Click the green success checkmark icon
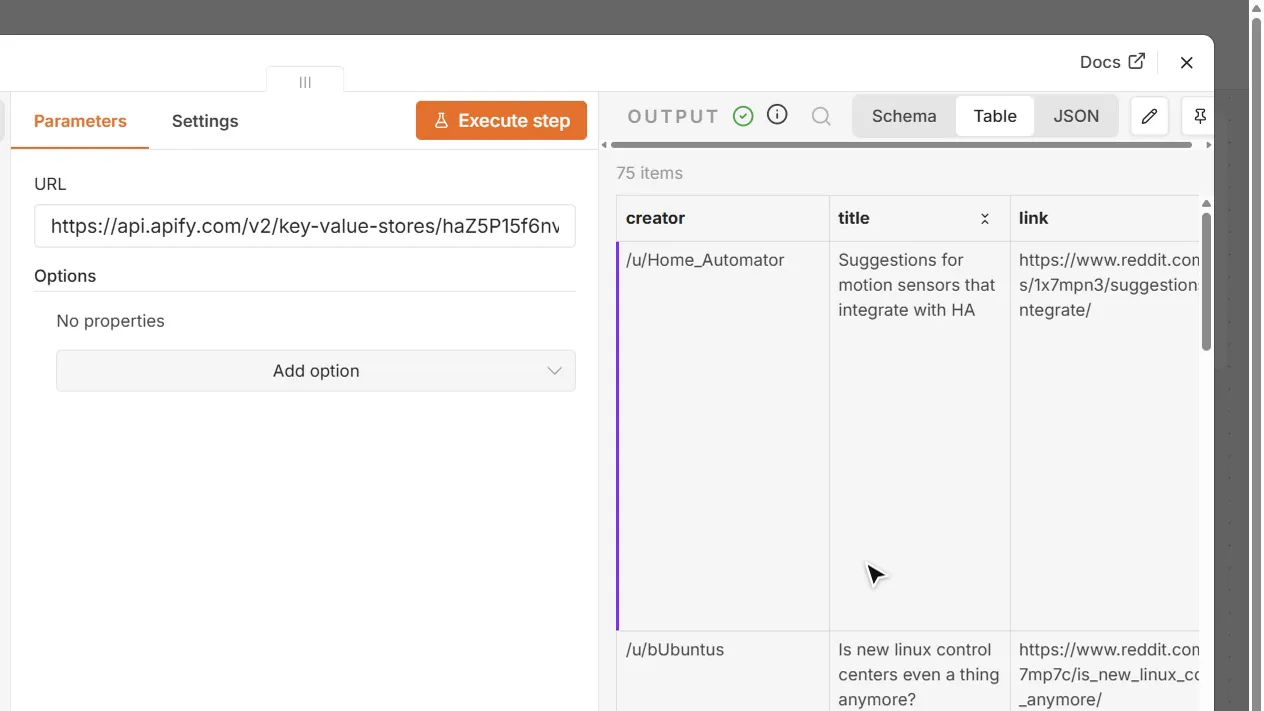The height and width of the screenshot is (711, 1264). [x=743, y=116]
